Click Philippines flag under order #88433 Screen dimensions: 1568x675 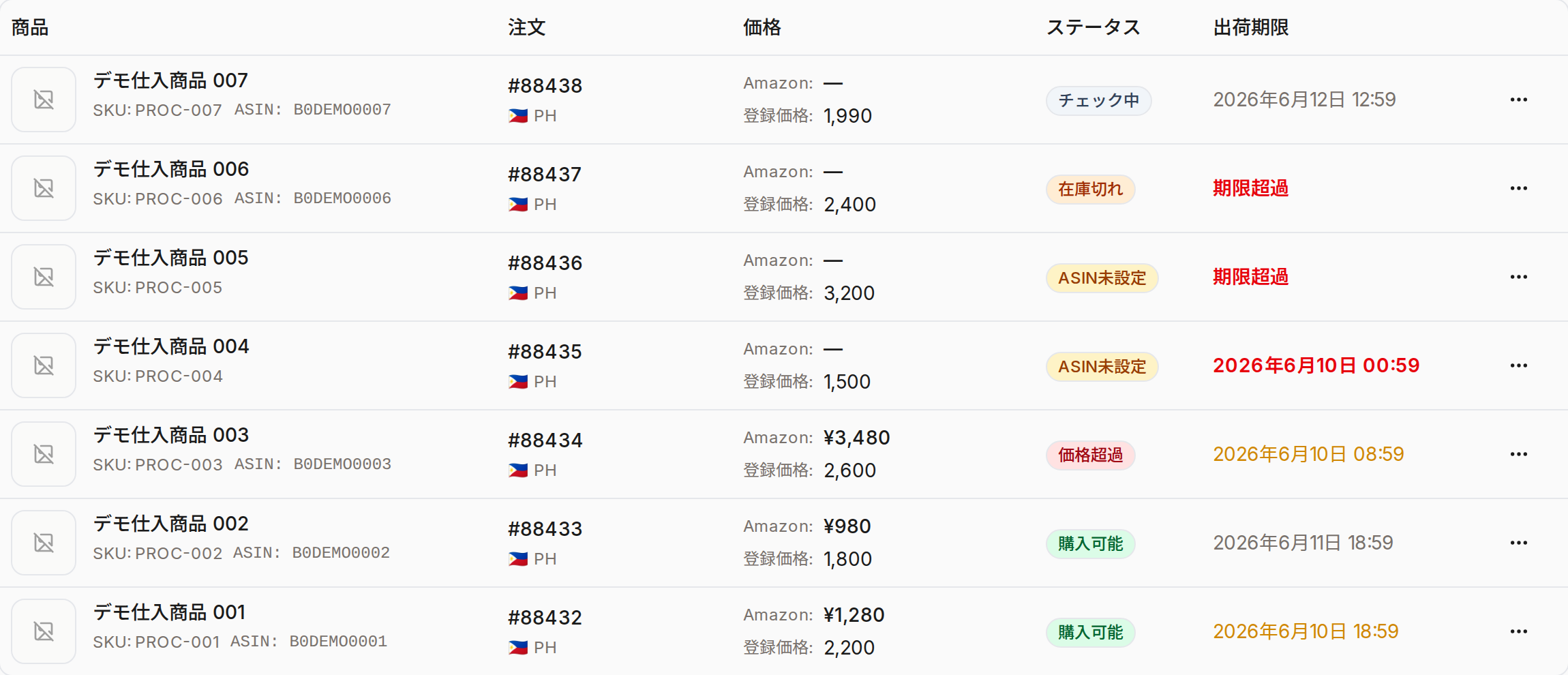pyautogui.click(x=518, y=559)
